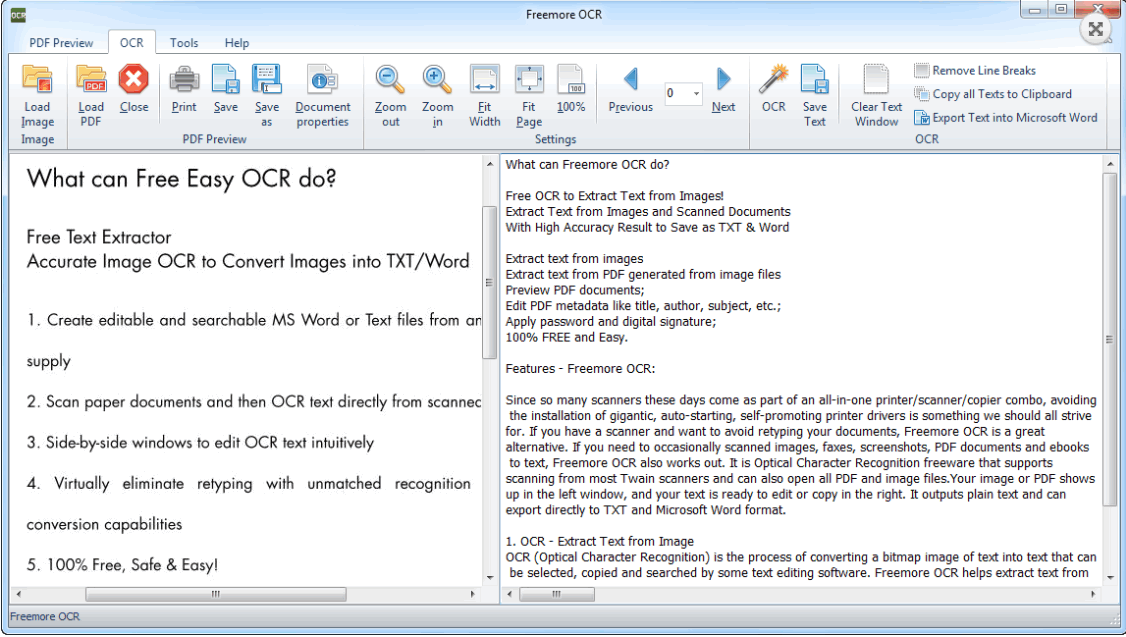
Task: Click the left pane scroll up arrow
Action: [490, 164]
